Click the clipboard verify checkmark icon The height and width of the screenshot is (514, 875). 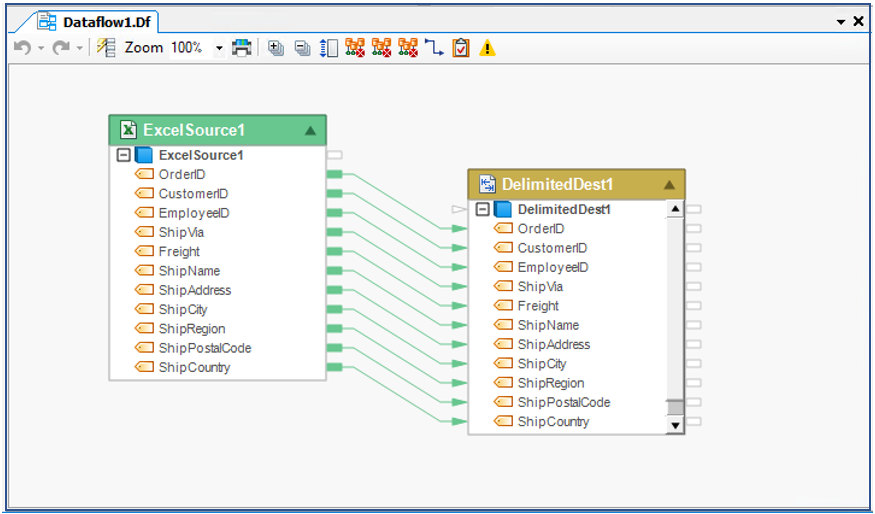point(460,48)
